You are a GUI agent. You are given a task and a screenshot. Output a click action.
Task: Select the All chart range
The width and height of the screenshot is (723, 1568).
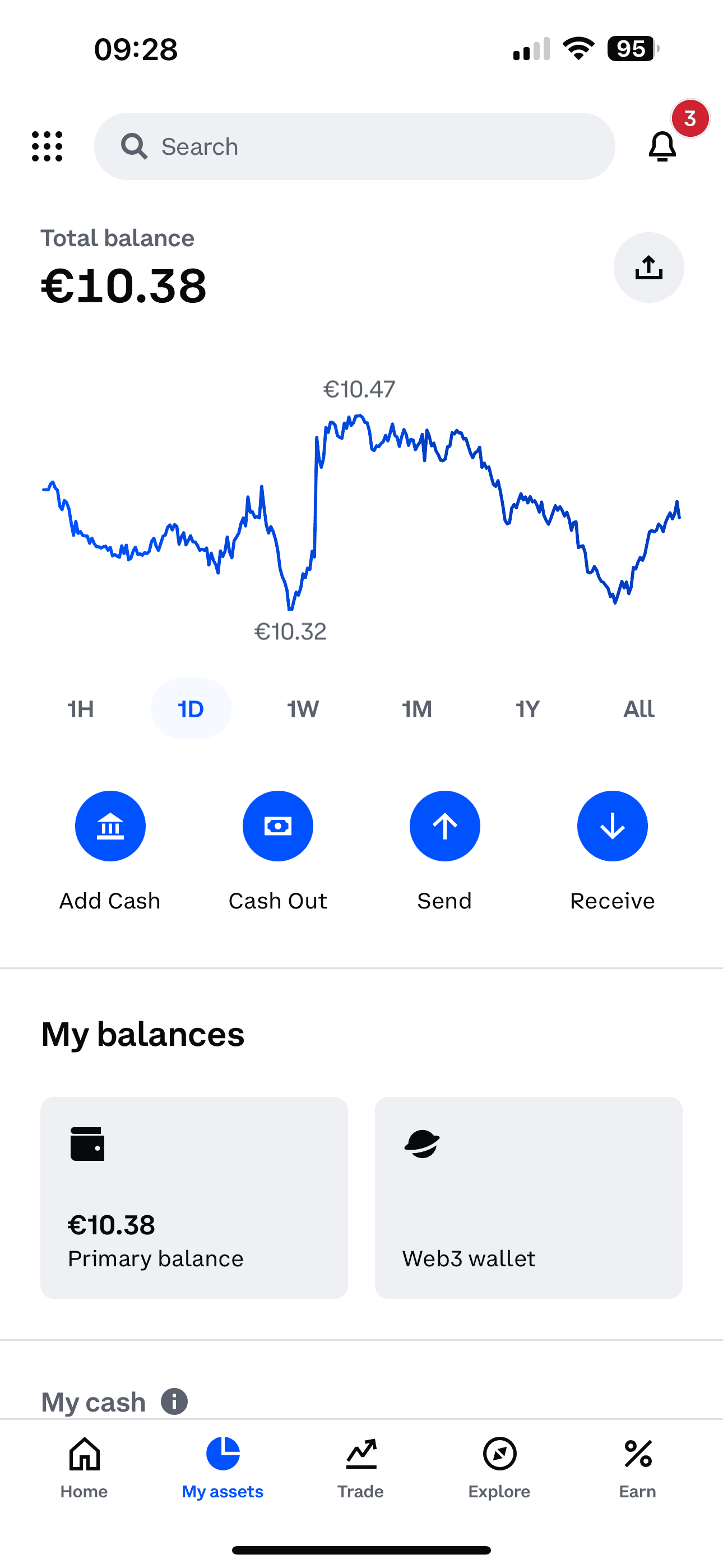click(x=639, y=708)
